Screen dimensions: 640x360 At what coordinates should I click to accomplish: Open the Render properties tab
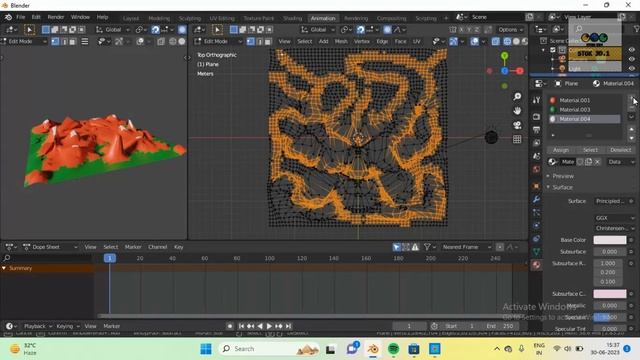pos(536,117)
